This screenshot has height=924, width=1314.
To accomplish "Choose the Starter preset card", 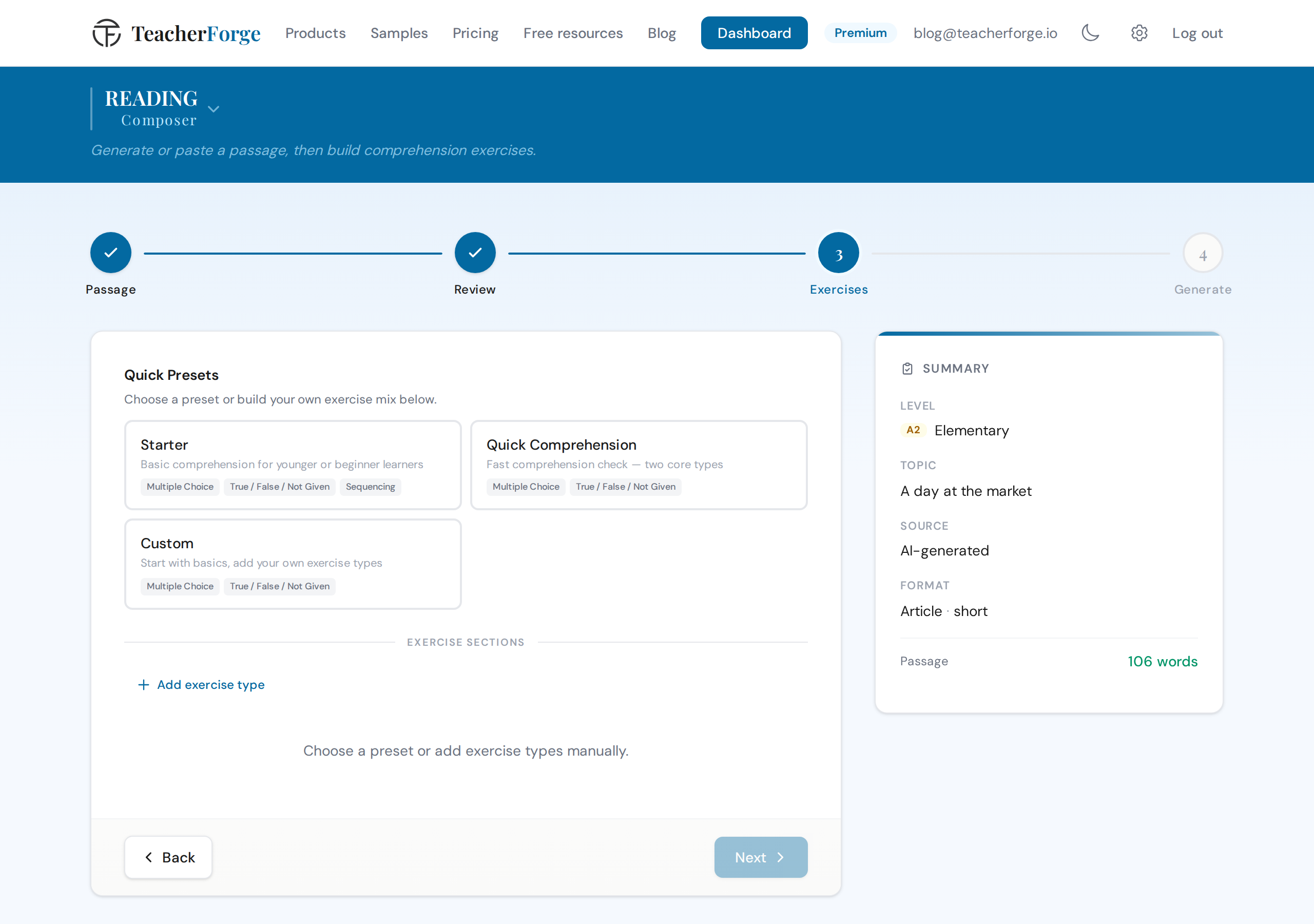I will point(293,465).
